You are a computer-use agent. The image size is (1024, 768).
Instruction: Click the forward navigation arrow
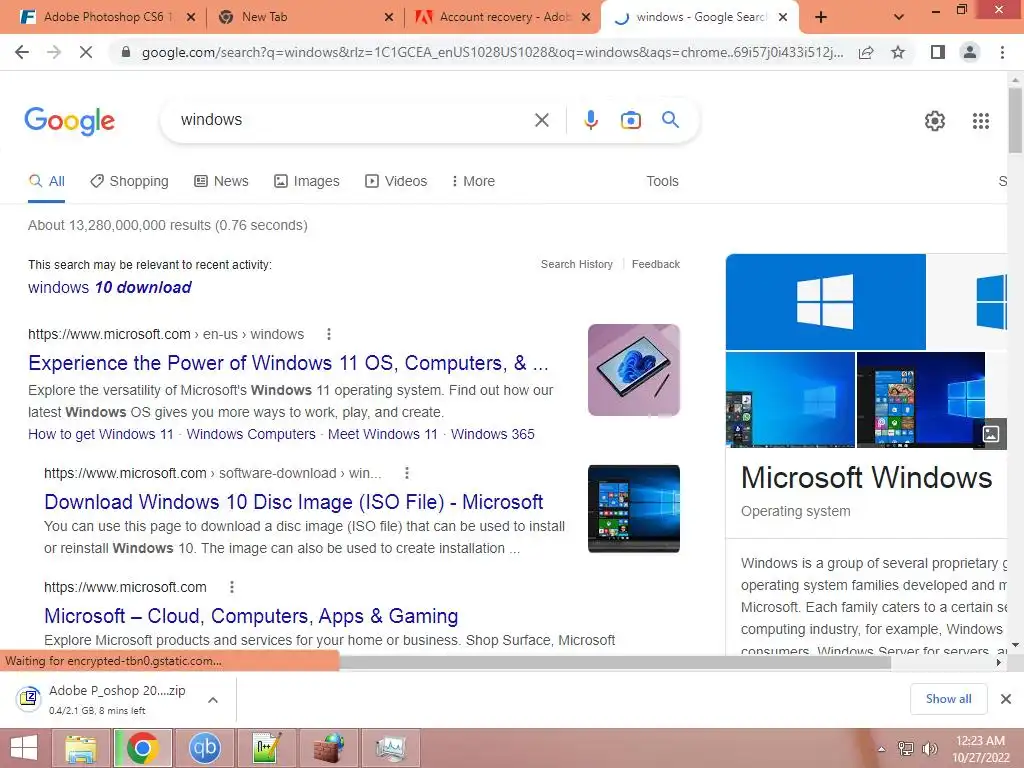click(x=54, y=52)
